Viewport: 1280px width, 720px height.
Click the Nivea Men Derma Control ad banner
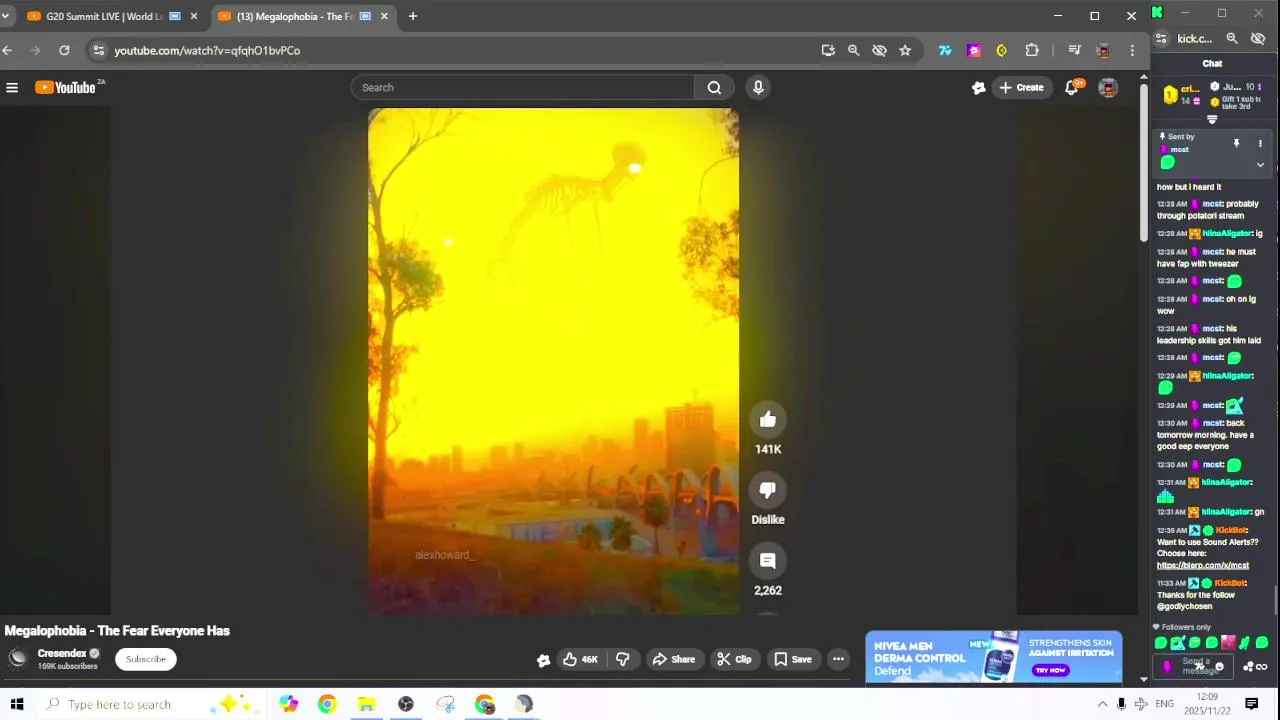click(994, 658)
